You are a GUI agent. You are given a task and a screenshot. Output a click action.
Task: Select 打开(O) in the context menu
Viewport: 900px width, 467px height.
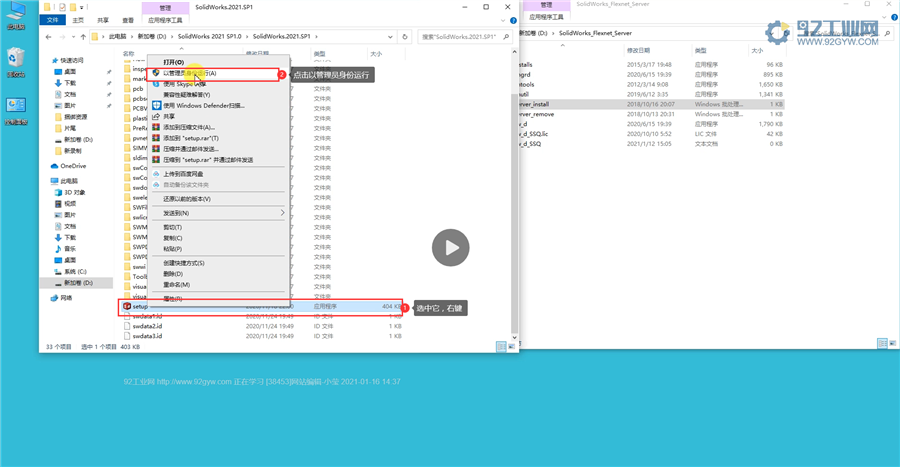[x=173, y=62]
